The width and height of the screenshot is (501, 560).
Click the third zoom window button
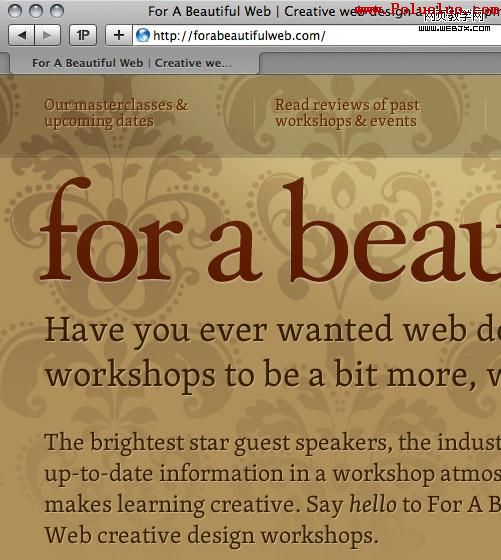pos(57,11)
